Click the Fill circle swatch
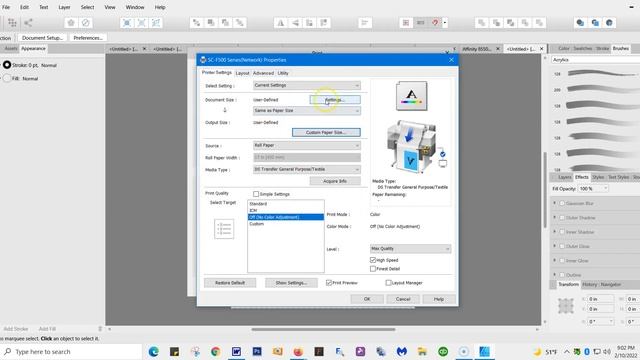 pyautogui.click(x=7, y=78)
